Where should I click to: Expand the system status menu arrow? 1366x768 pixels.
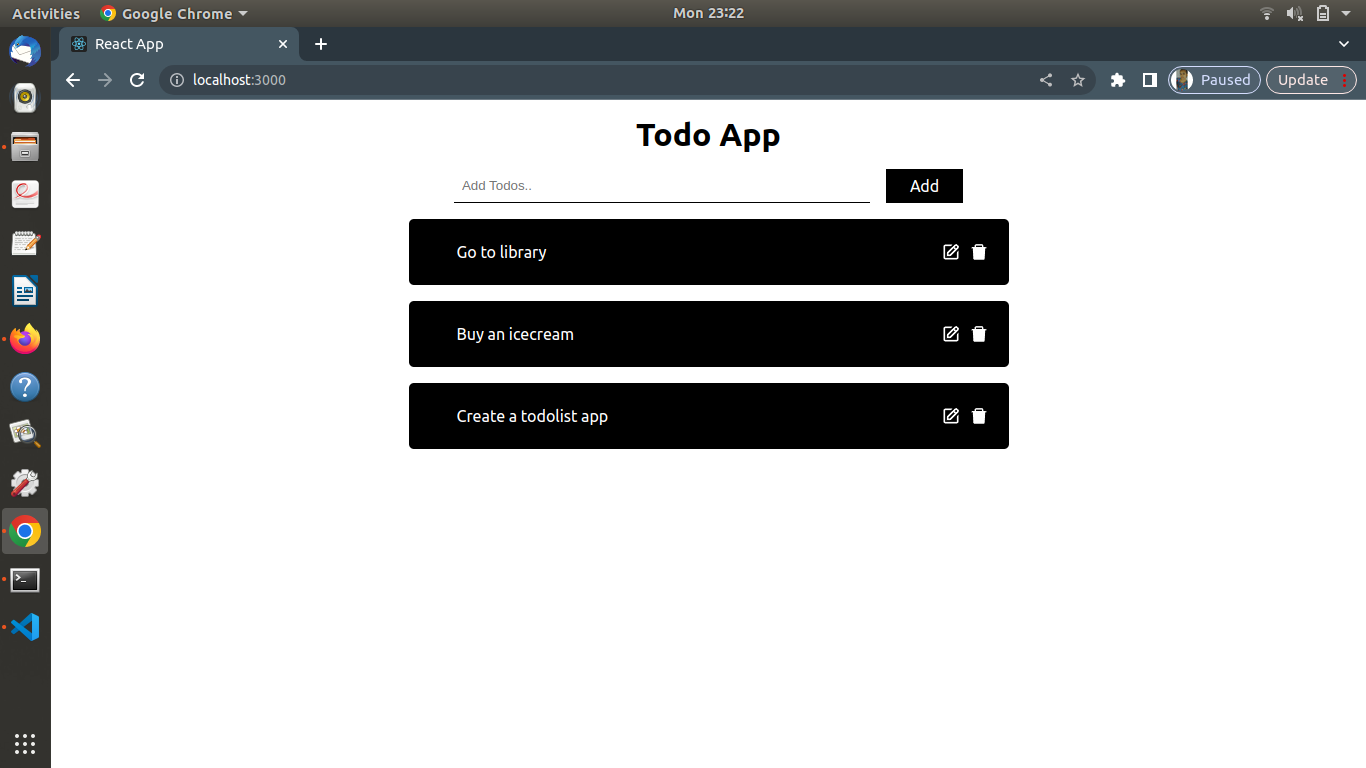pyautogui.click(x=1346, y=14)
